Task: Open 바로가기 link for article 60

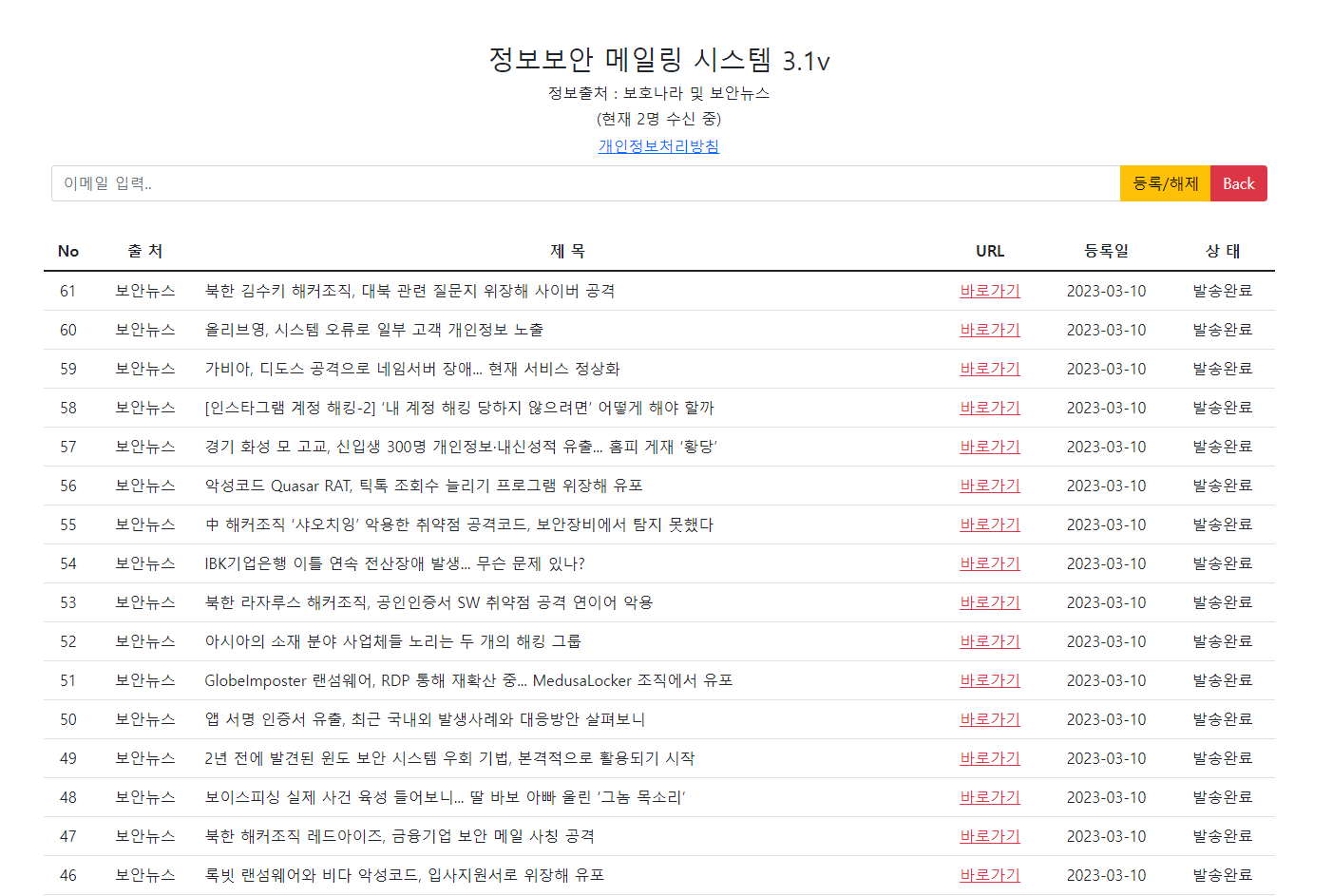Action: pyautogui.click(x=990, y=330)
